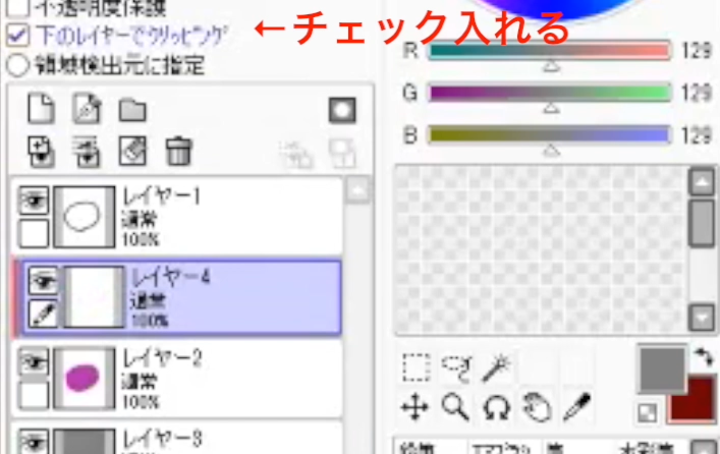Delete layer with trash can icon
720x454 pixels.
pyautogui.click(x=179, y=151)
